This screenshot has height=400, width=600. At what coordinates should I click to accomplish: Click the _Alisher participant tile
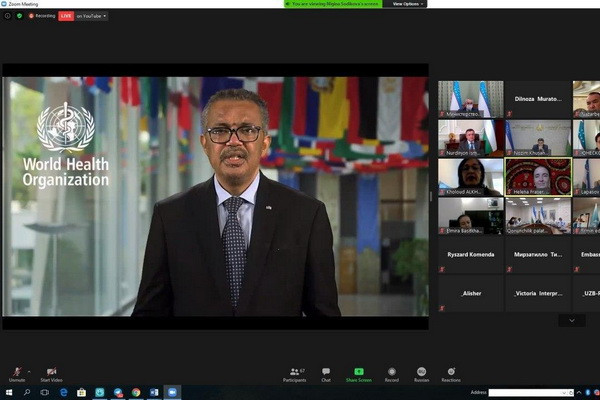coord(471,293)
